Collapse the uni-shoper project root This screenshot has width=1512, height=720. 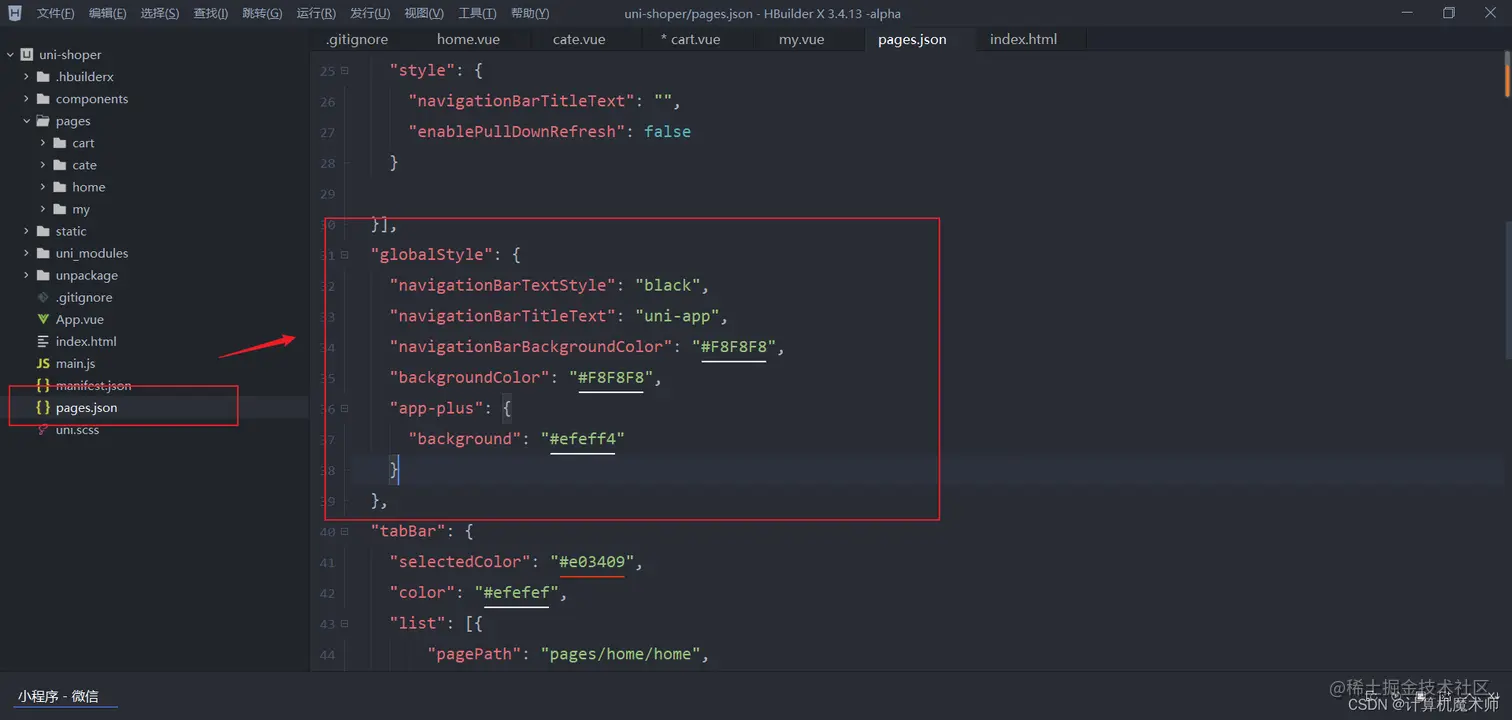(x=10, y=55)
